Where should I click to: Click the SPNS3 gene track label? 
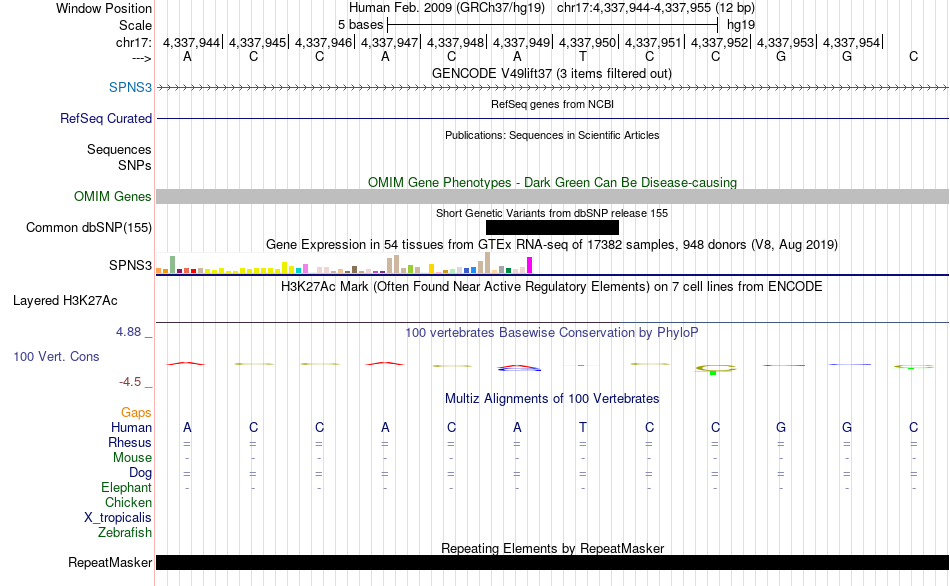pos(130,87)
